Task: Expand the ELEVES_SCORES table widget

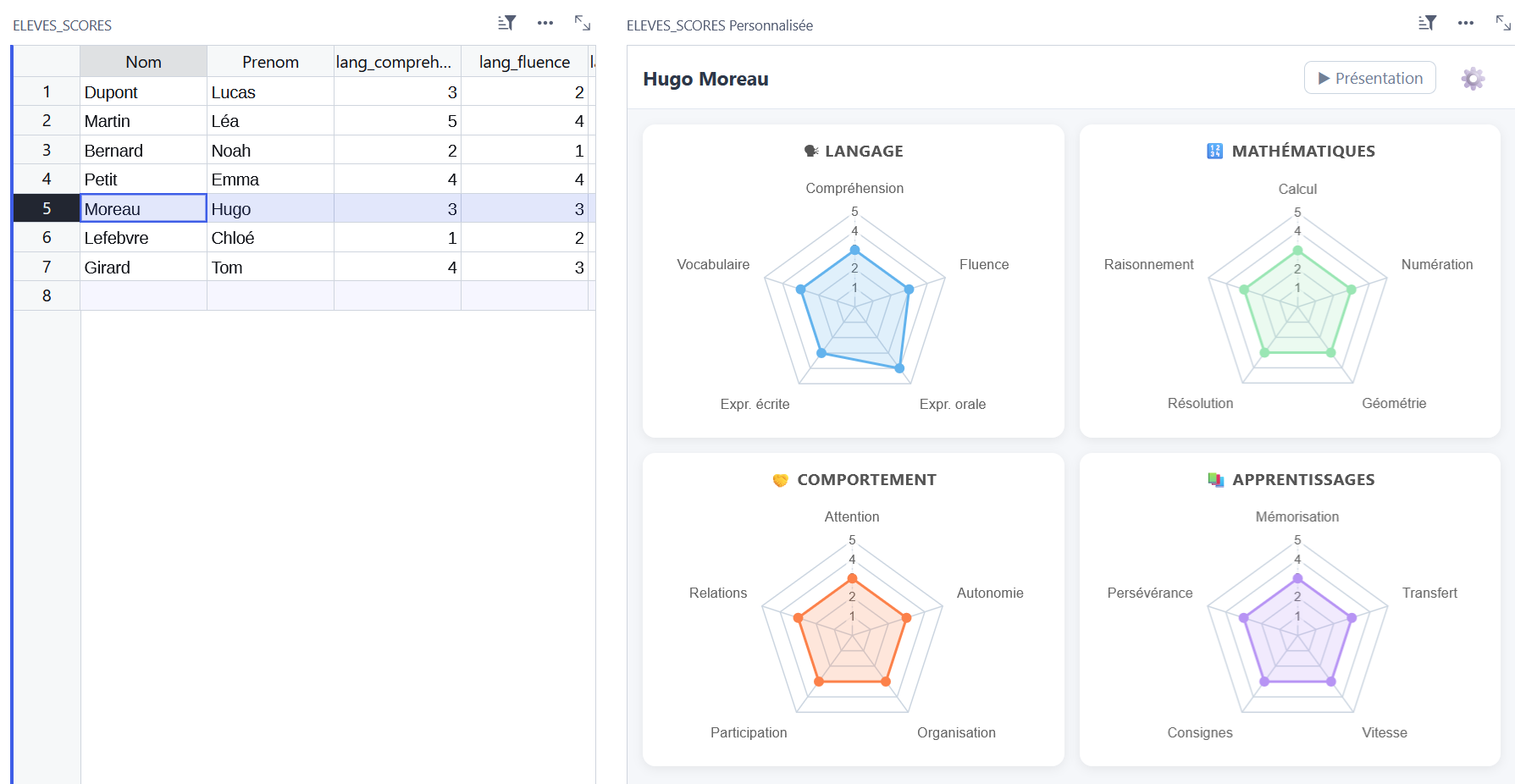Action: click(x=583, y=23)
